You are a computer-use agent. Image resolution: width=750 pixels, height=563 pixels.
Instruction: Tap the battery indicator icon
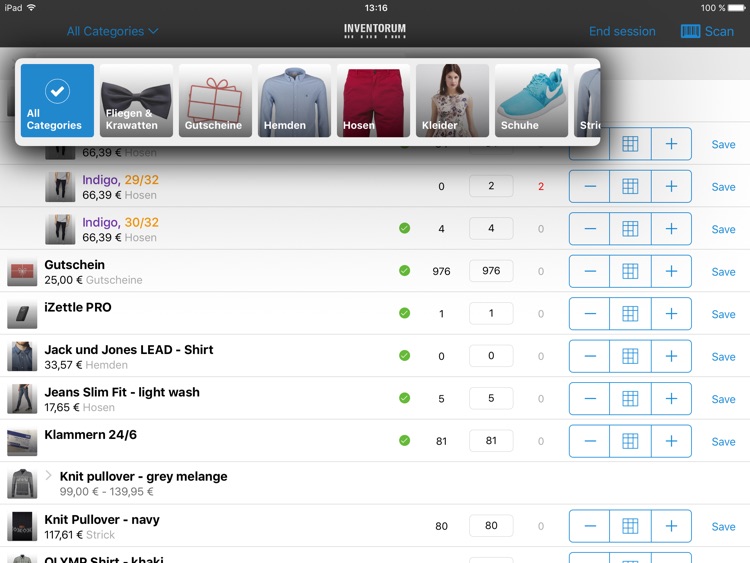pyautogui.click(x=737, y=8)
